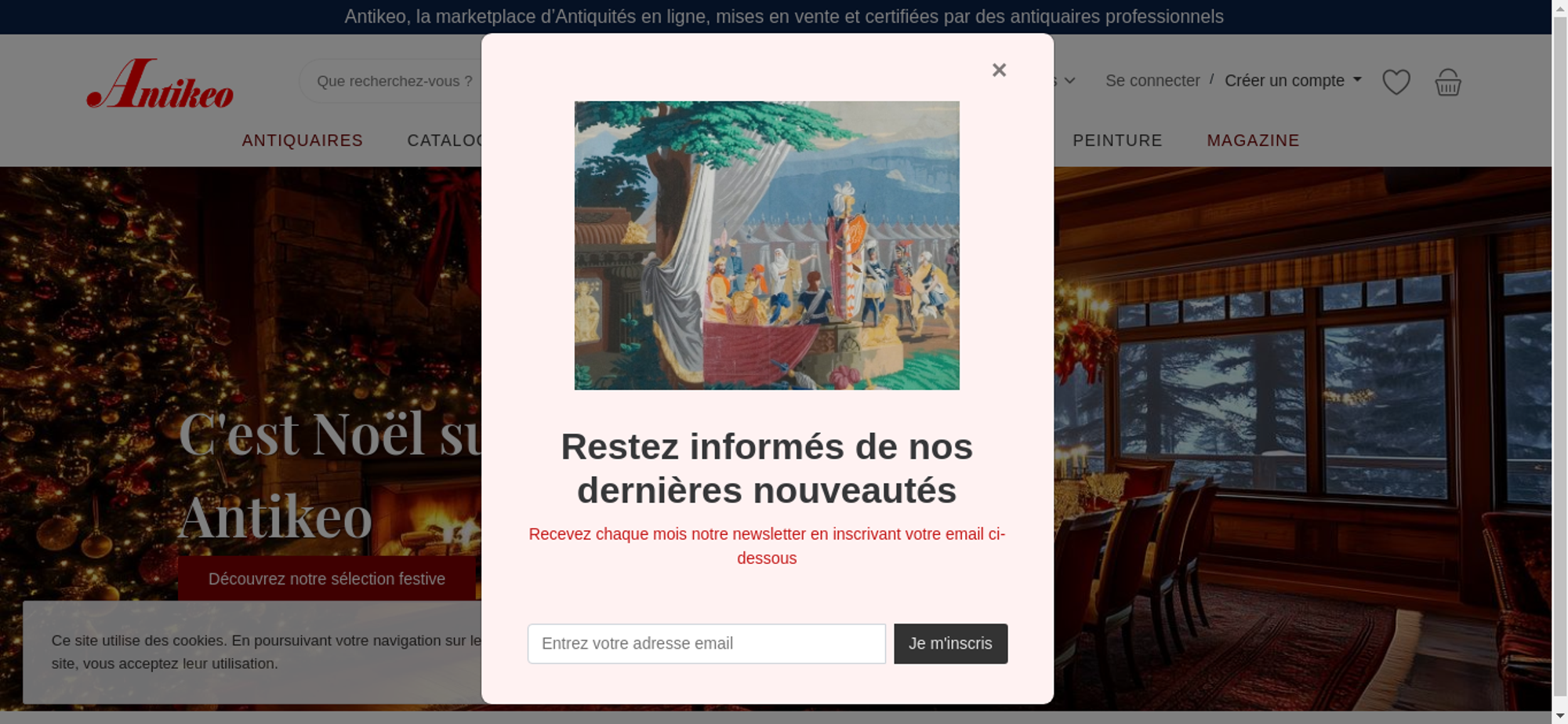Image resolution: width=1568 pixels, height=724 pixels.
Task: Open the Magazine menu item
Action: 1253,140
